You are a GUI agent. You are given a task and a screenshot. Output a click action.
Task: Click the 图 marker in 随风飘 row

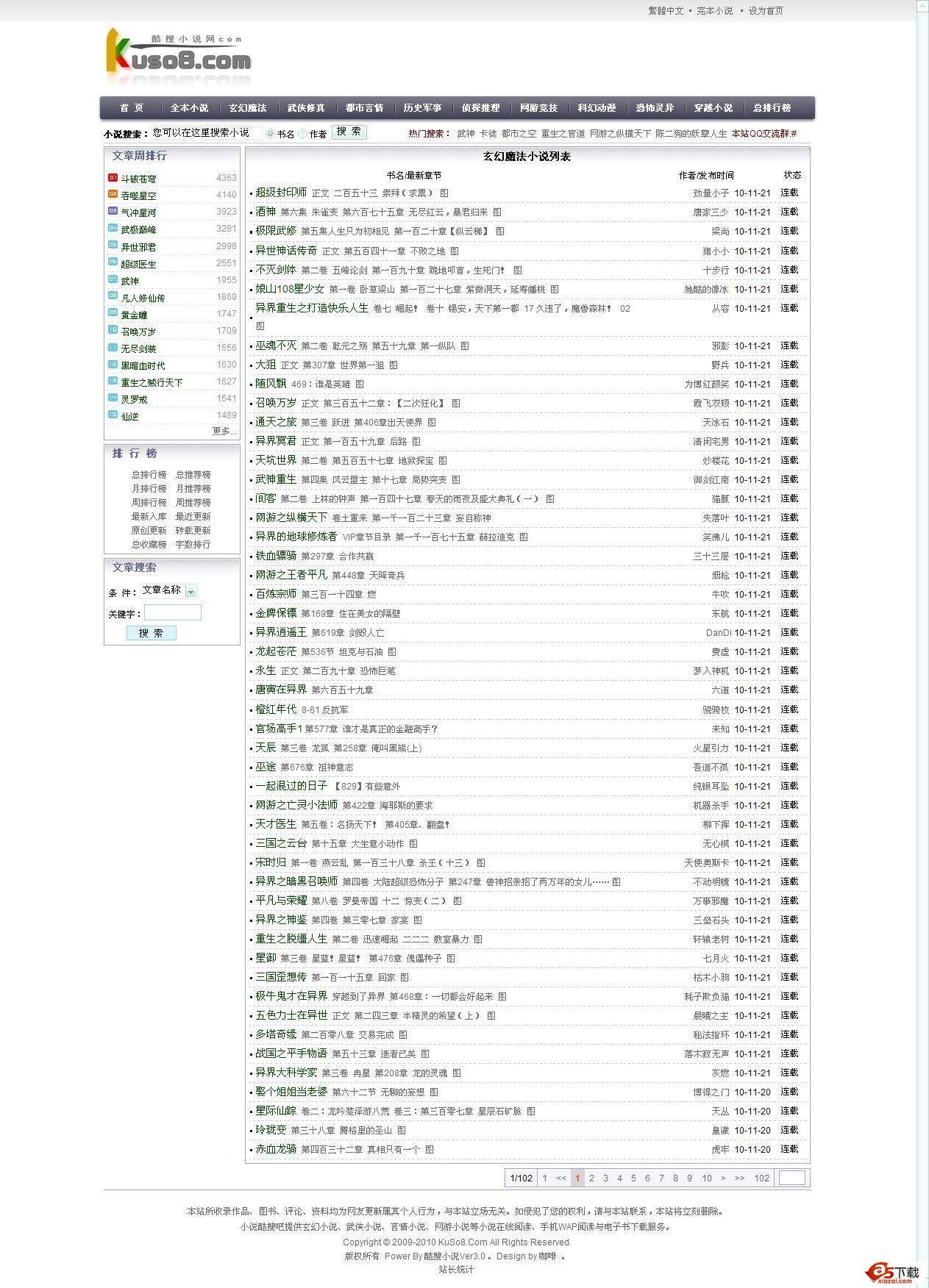click(360, 384)
